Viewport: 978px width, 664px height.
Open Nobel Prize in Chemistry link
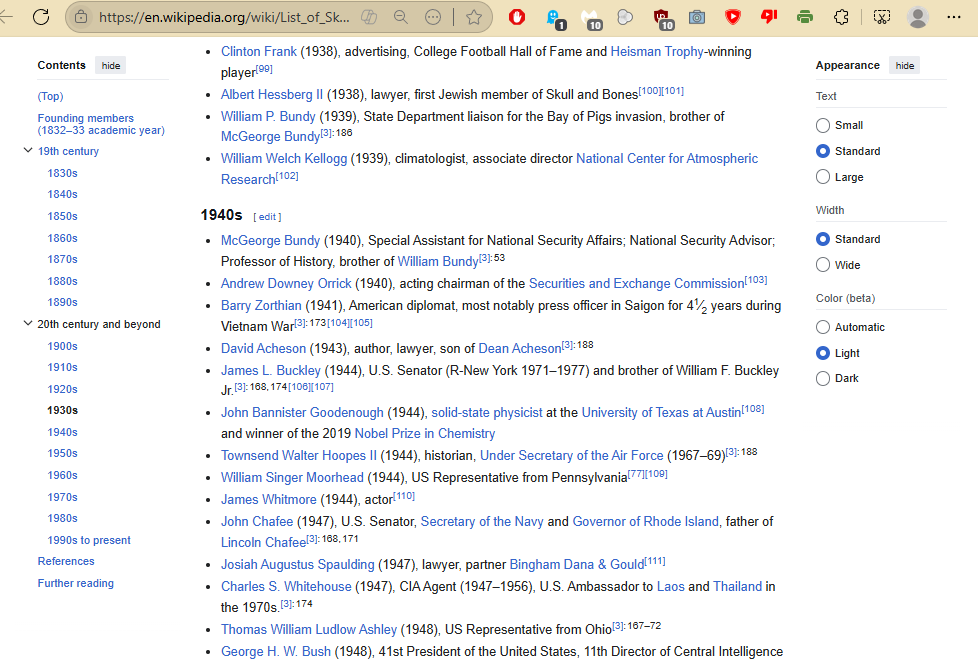(x=425, y=433)
